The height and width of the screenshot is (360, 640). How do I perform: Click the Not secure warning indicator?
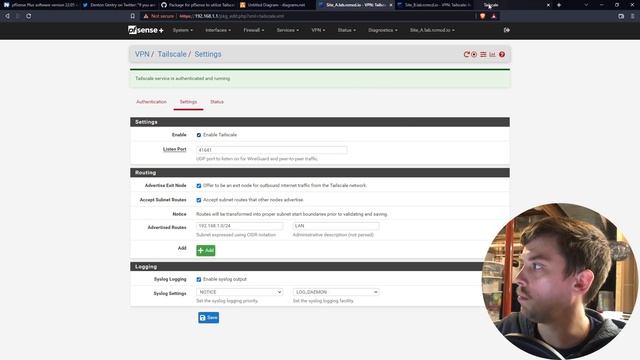pos(158,16)
